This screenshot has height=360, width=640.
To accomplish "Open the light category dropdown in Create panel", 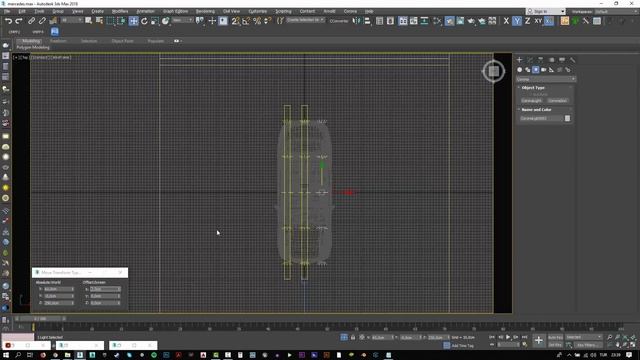I will (x=546, y=79).
